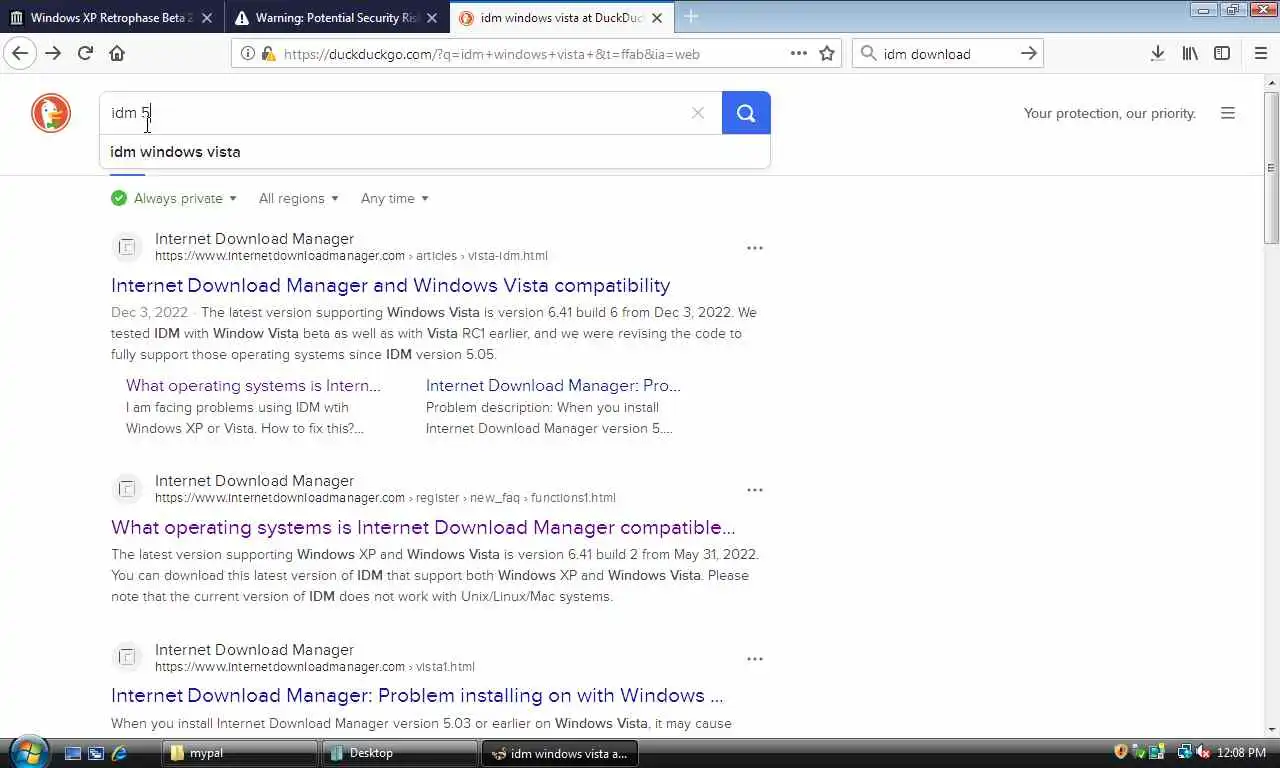This screenshot has width=1280, height=768.
Task: Click the lock warning icon in address bar
Action: tap(267, 54)
